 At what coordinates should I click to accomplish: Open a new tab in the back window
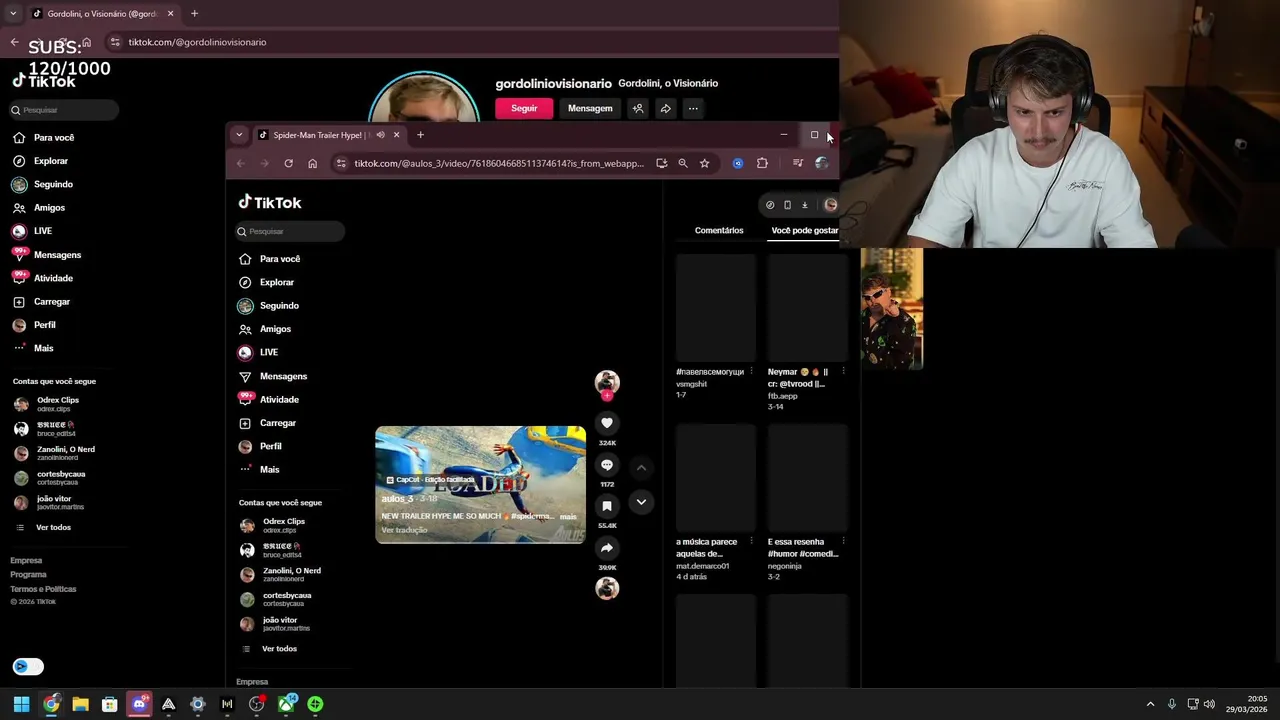click(194, 13)
